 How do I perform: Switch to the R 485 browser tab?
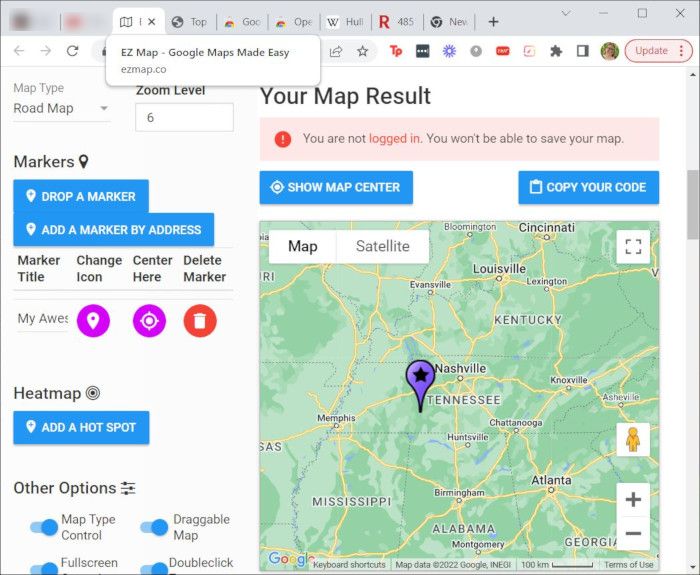(397, 21)
